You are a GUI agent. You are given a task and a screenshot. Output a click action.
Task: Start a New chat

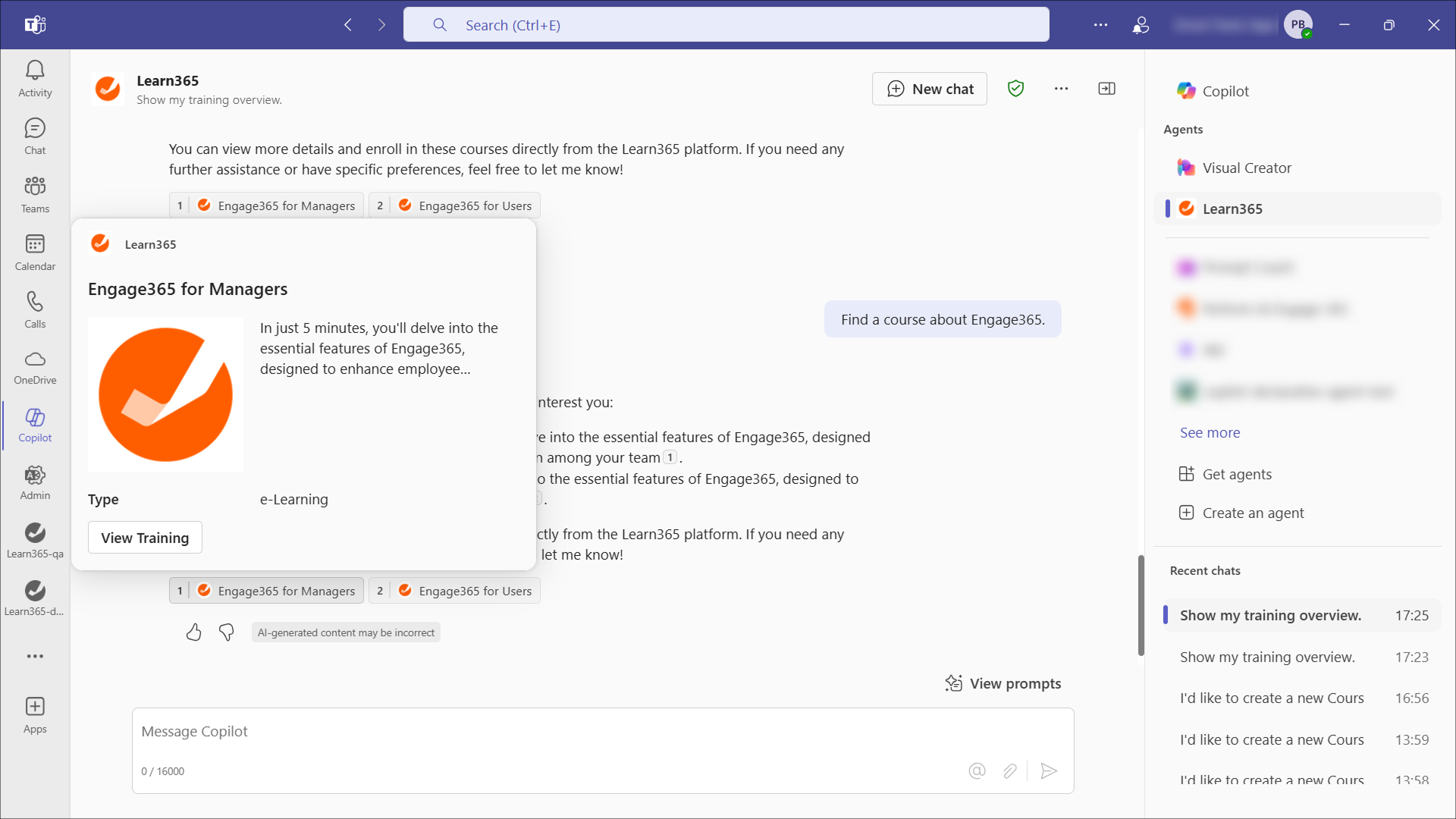pyautogui.click(x=930, y=89)
